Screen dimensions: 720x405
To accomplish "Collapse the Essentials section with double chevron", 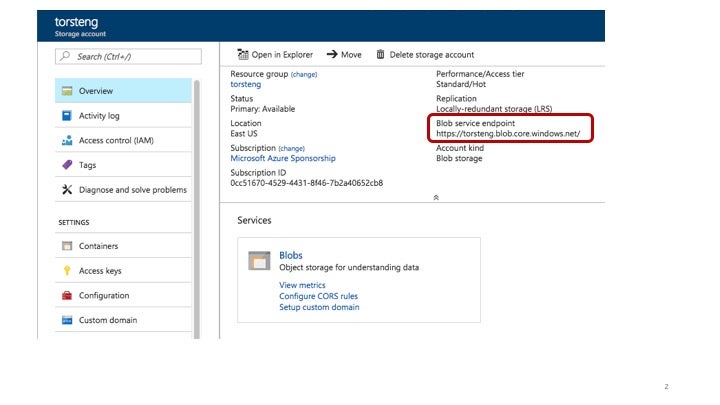I will point(436,198).
